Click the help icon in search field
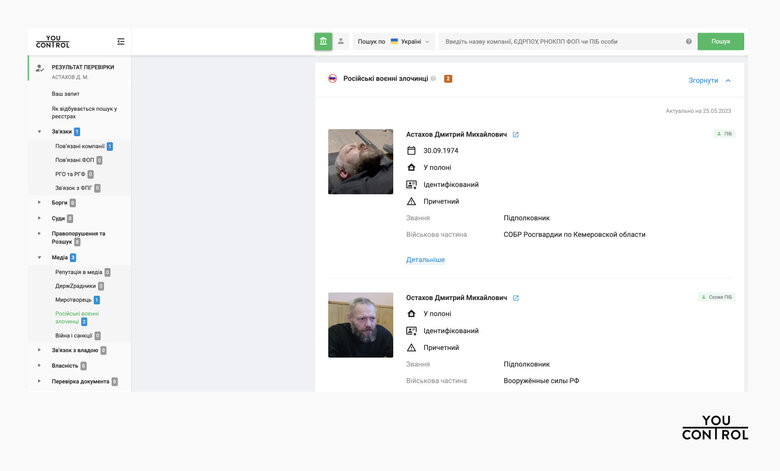Image resolution: width=780 pixels, height=471 pixels. click(x=688, y=42)
